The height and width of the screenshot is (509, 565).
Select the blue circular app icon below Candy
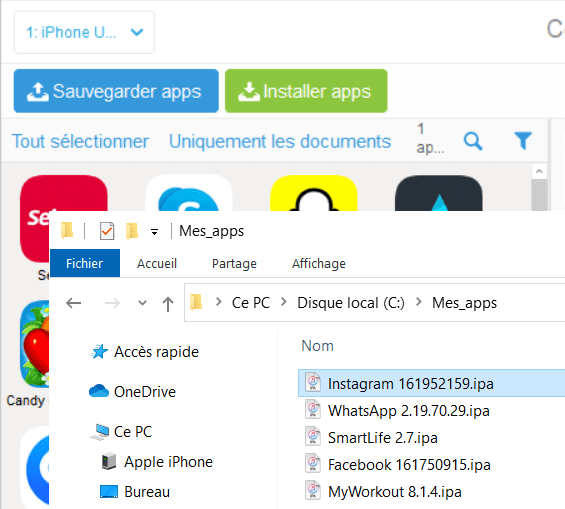36,468
